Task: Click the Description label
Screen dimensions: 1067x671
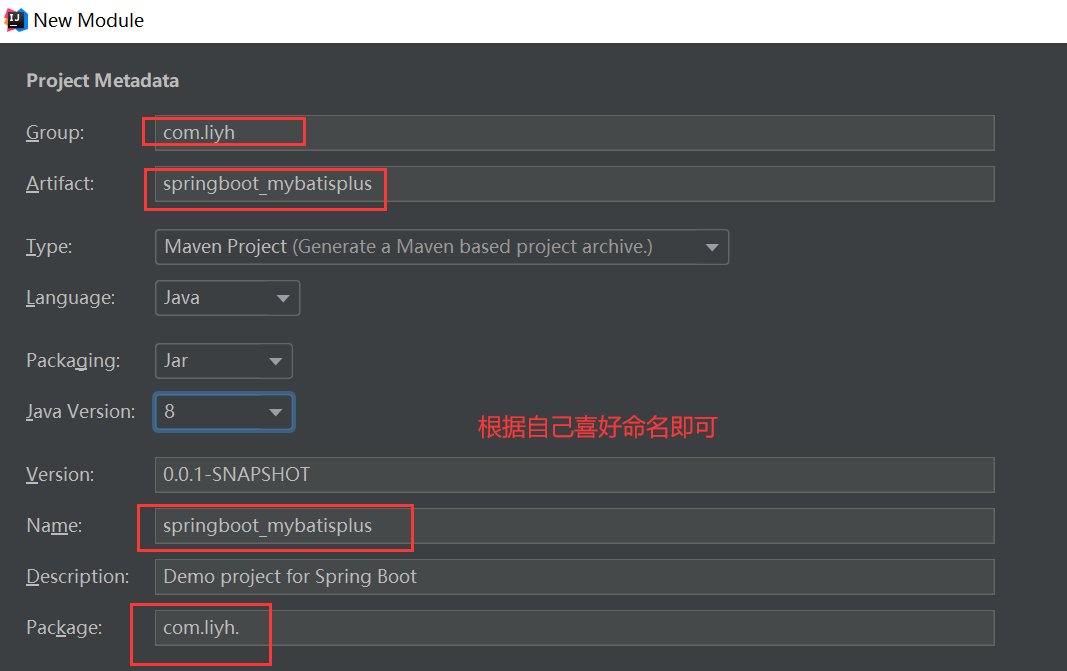Action: point(78,576)
